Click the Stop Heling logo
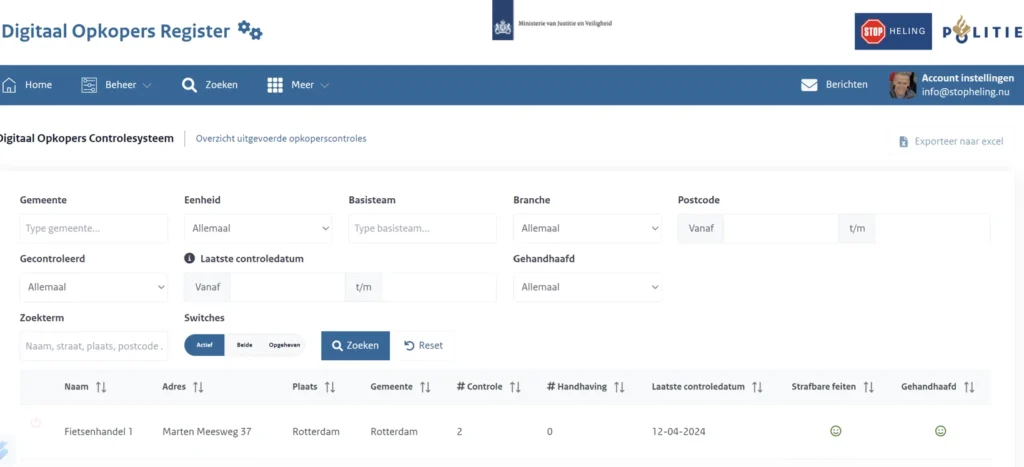1024x467 pixels. tap(893, 31)
